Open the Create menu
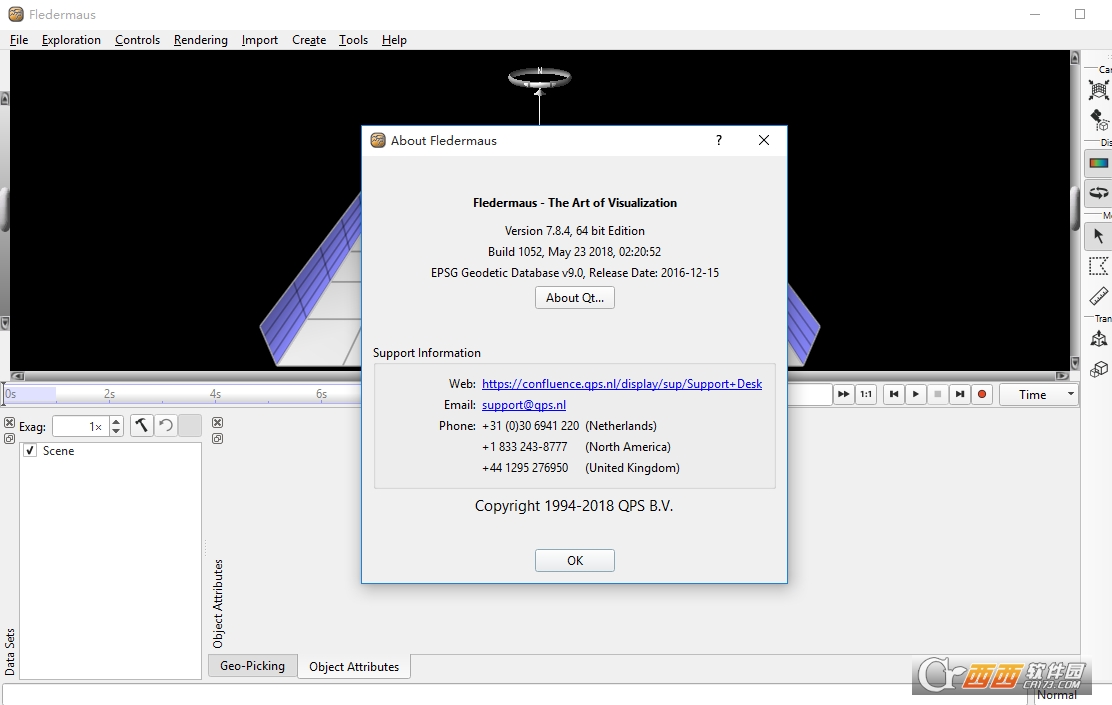The height and width of the screenshot is (705, 1112). (x=309, y=40)
